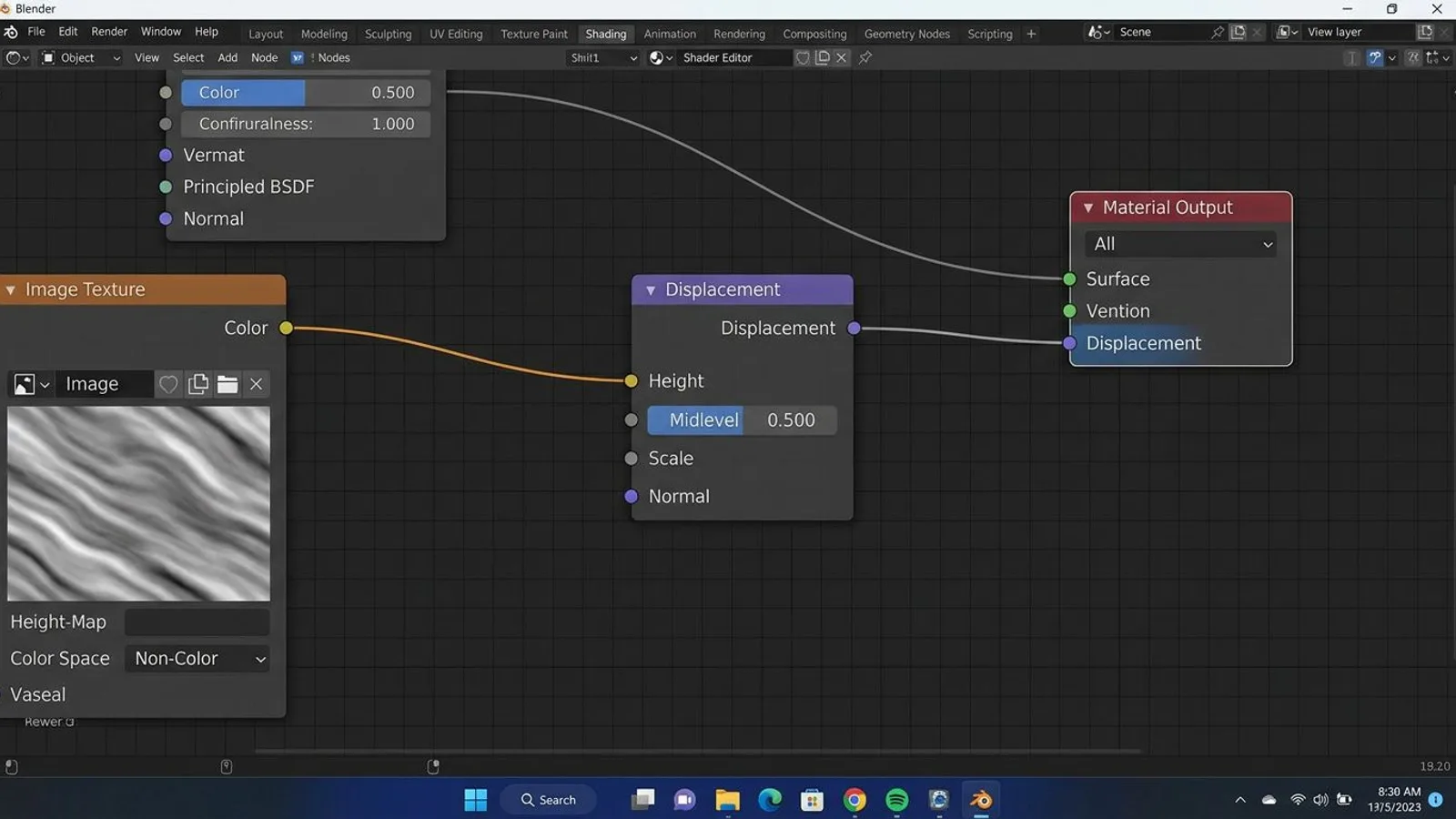The width and height of the screenshot is (1456, 819).
Task: Duplicate material using the copy icon beside Shader Editor
Action: click(822, 57)
